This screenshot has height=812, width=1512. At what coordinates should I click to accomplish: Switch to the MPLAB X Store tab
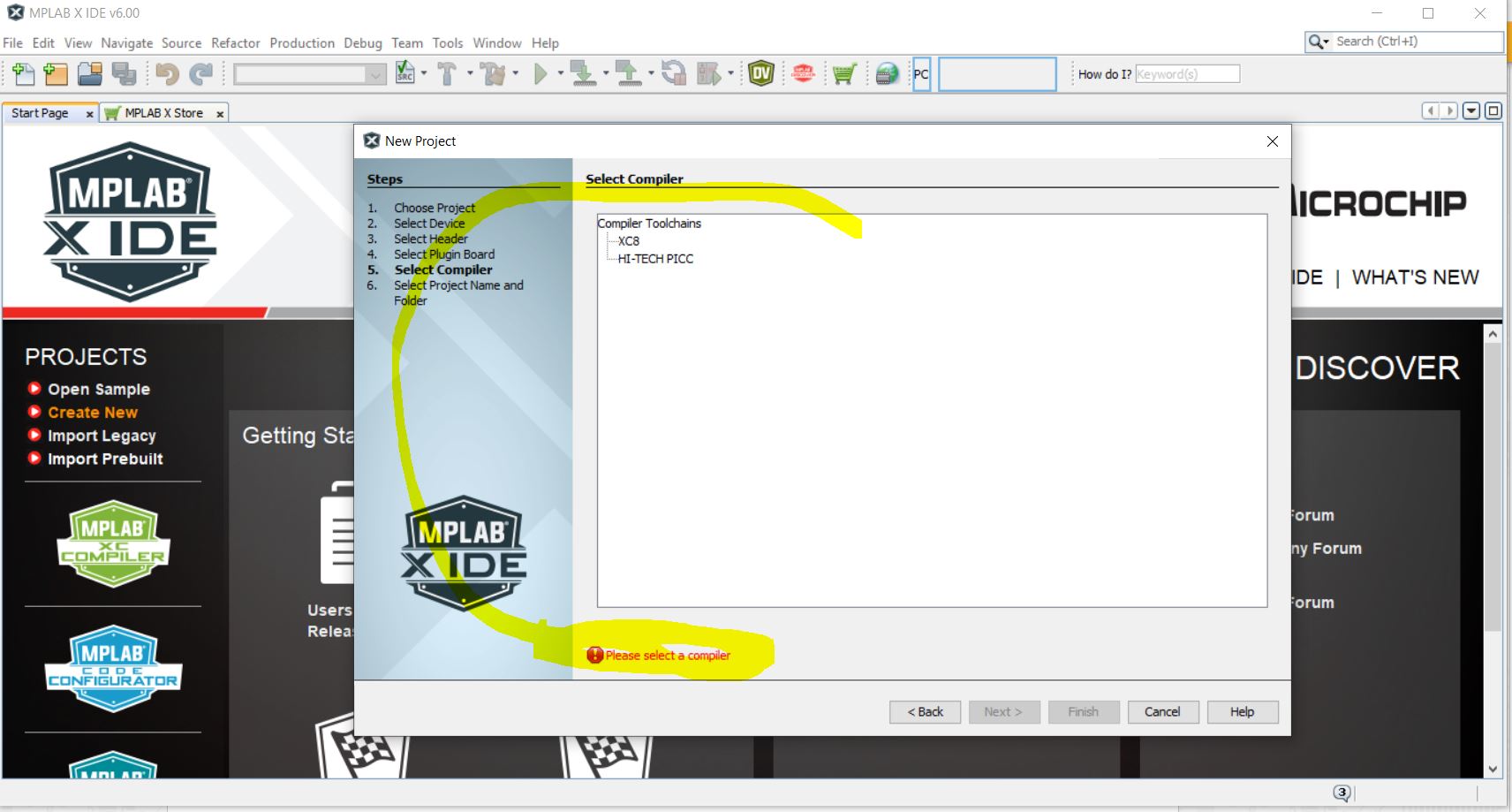(x=163, y=113)
